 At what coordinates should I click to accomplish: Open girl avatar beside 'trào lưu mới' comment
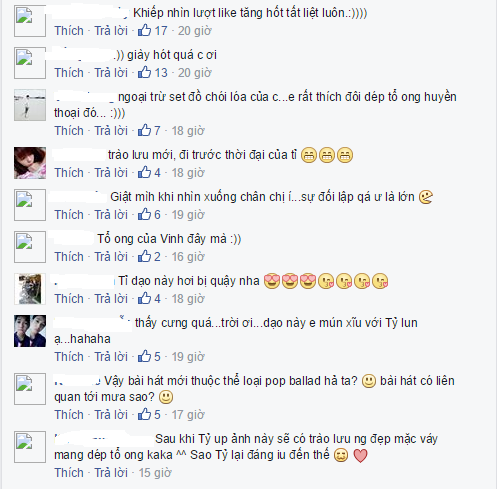30,163
